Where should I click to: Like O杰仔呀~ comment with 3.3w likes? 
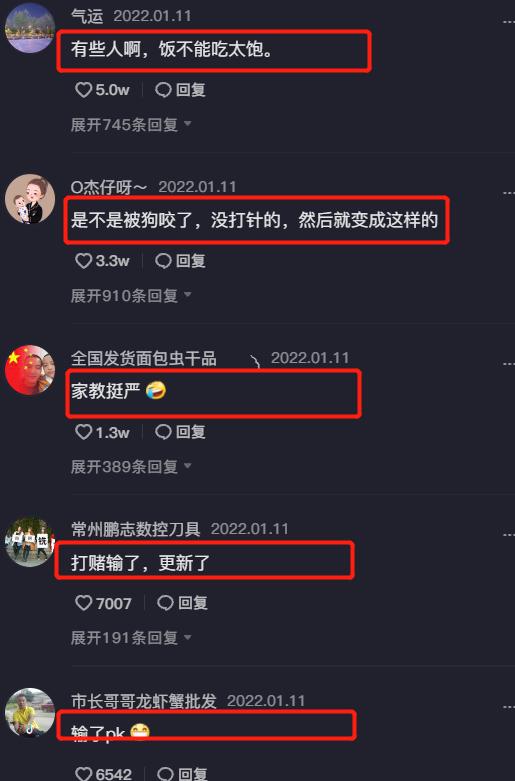coord(83,260)
